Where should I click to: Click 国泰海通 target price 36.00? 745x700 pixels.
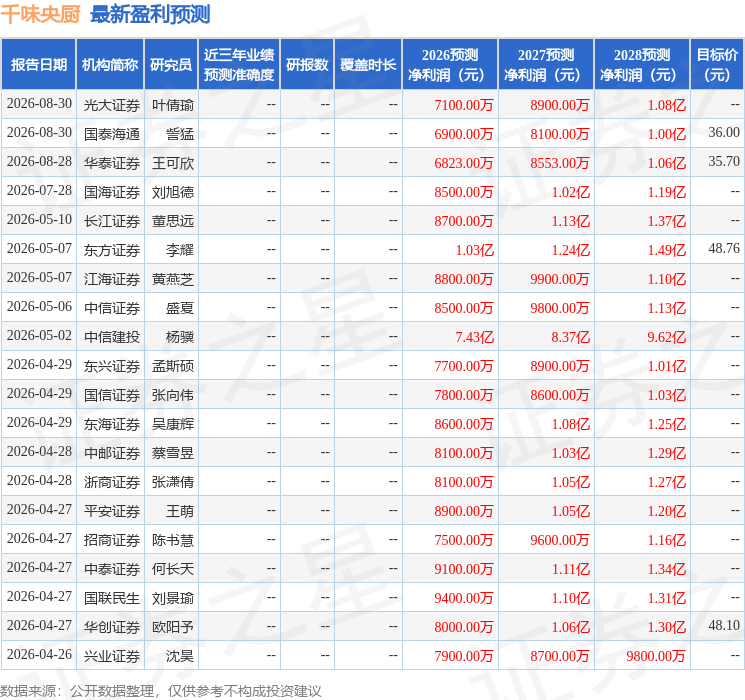point(724,133)
